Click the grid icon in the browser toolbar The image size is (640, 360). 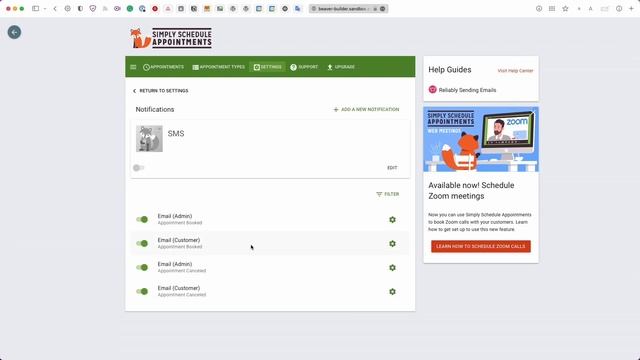pos(552,9)
